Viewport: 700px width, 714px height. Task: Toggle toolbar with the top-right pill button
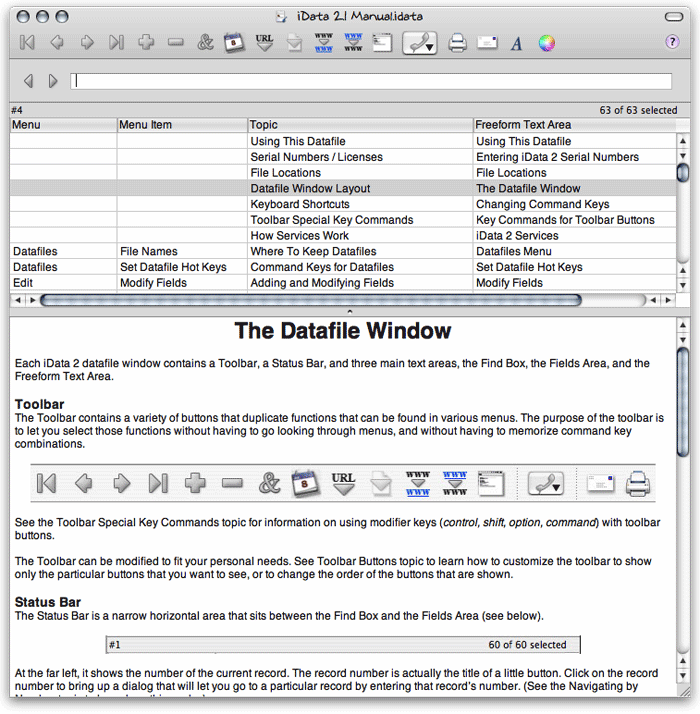pos(674,17)
